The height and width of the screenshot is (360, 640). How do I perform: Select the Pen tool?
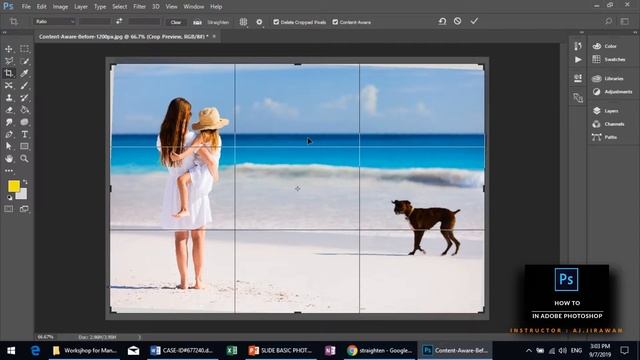coord(9,134)
